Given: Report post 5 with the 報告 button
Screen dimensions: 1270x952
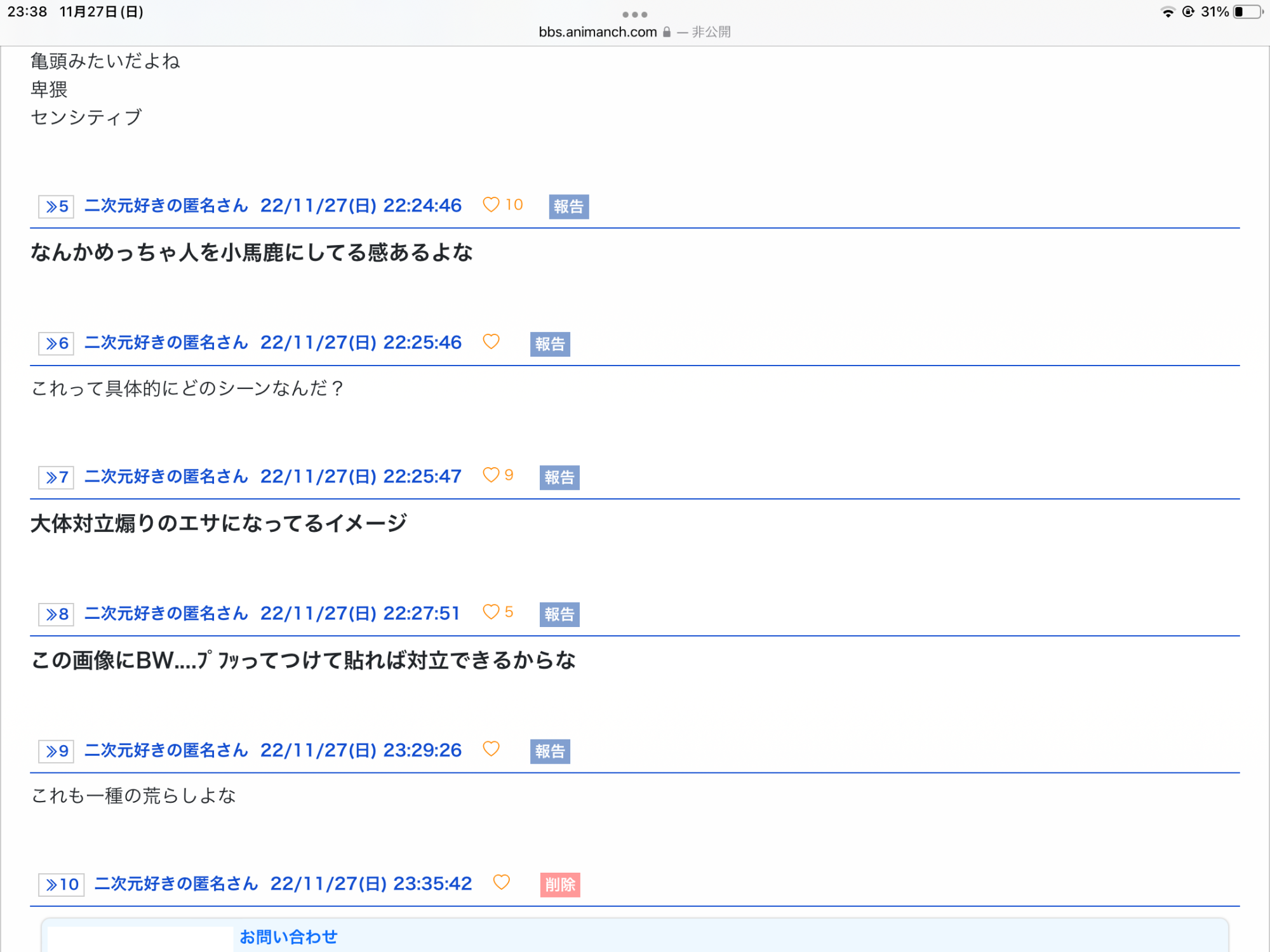Looking at the screenshot, I should (568, 207).
